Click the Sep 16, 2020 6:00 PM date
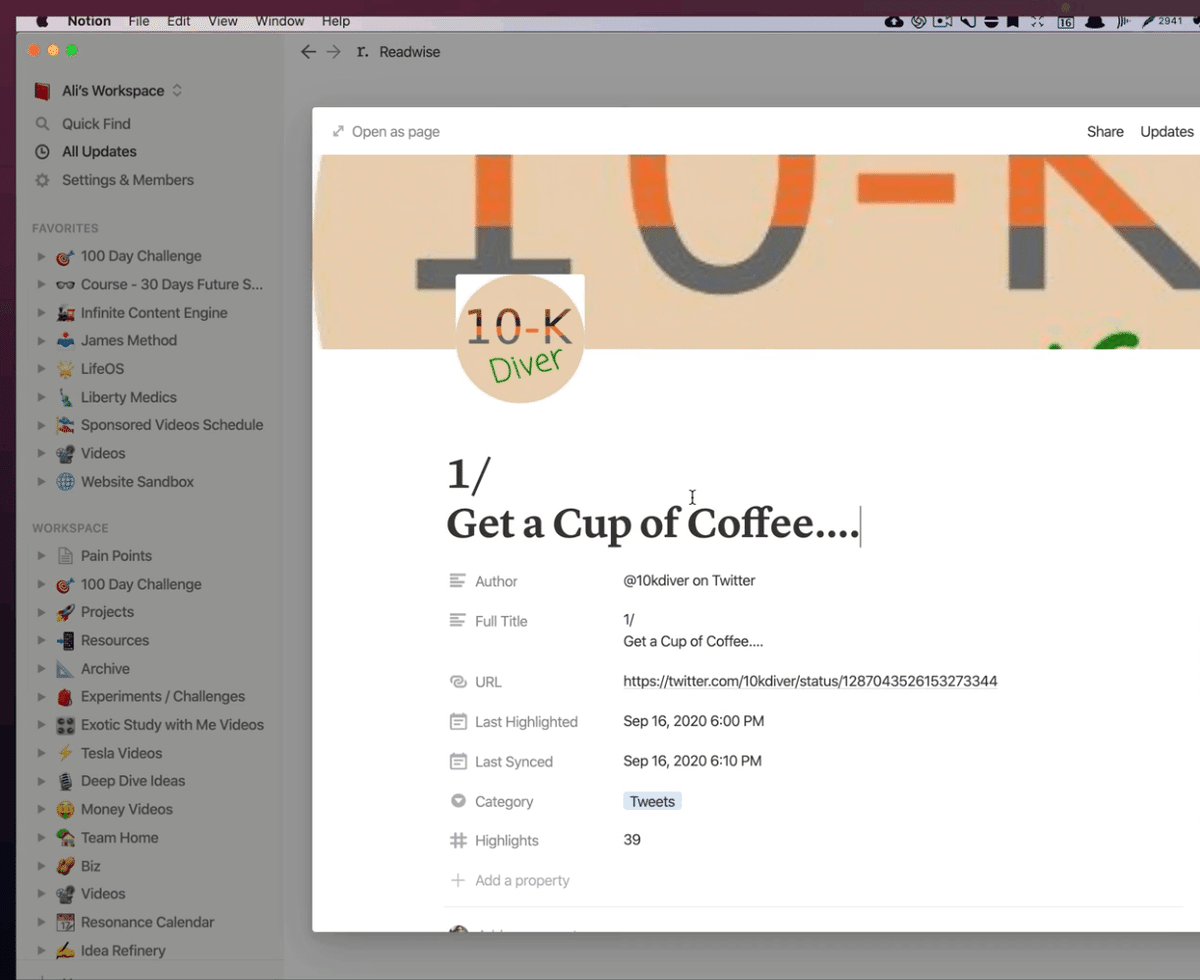1200x980 pixels. point(693,721)
